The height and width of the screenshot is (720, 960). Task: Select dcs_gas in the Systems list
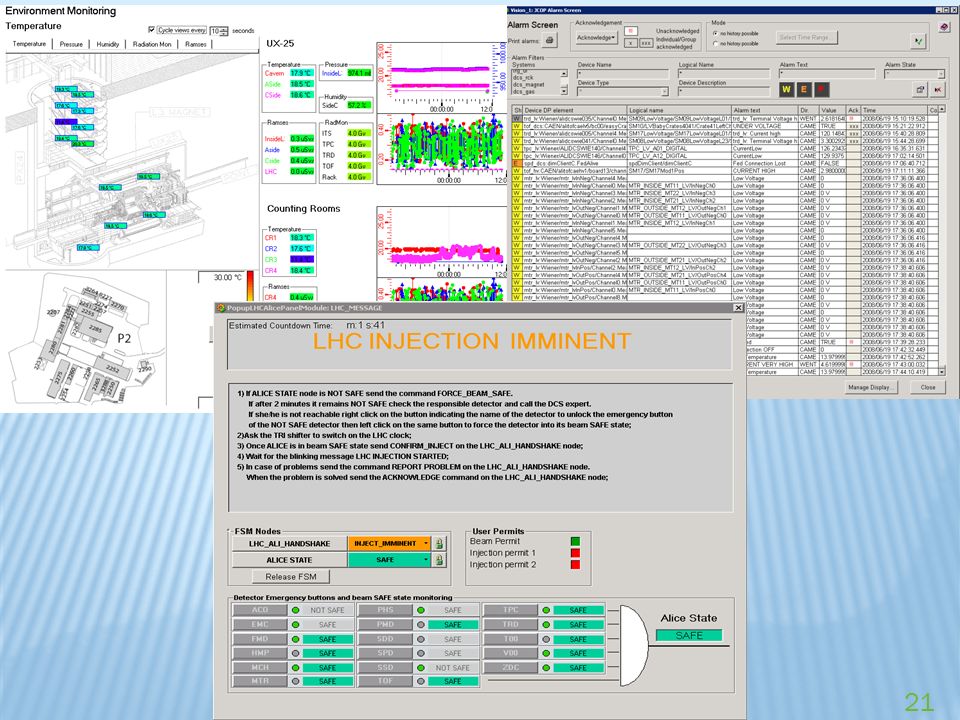tap(523, 91)
